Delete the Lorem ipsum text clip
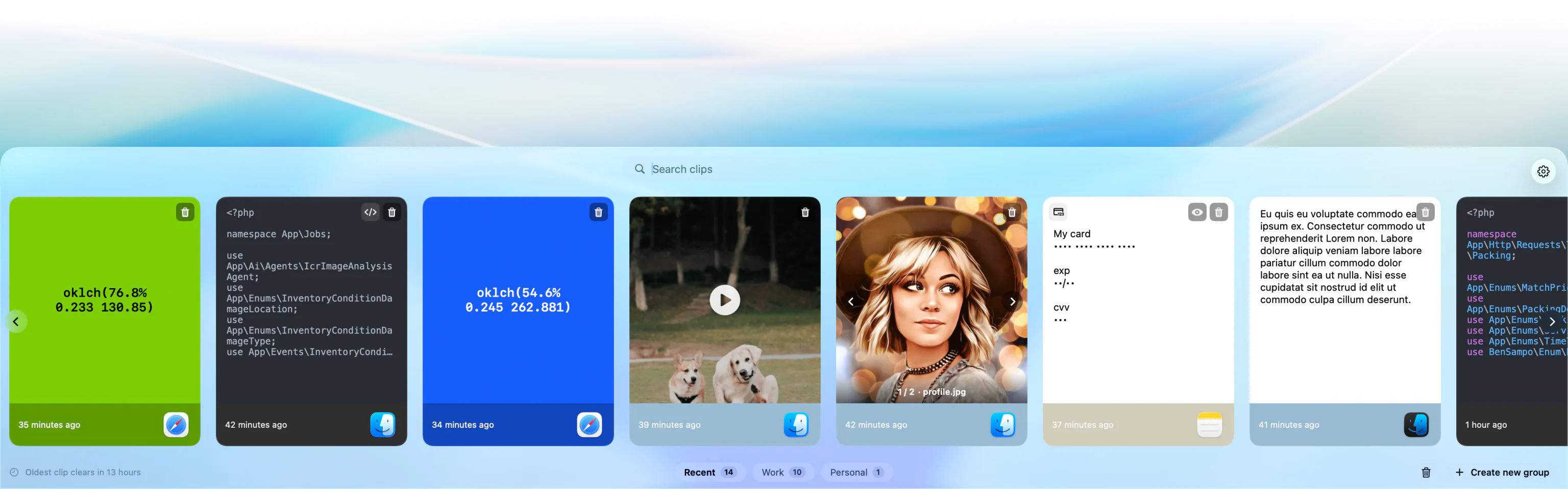The image size is (1568, 489). [x=1425, y=212]
